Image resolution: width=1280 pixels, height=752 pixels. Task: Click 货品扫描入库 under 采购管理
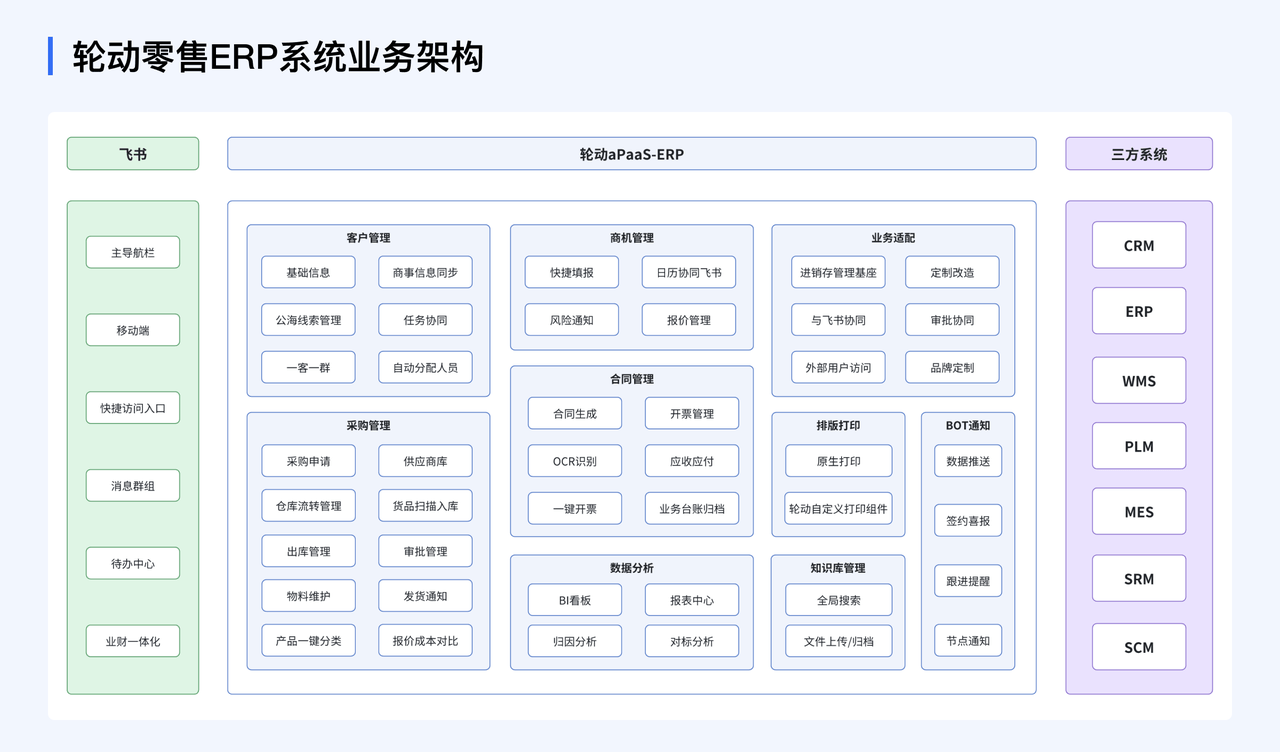424,506
